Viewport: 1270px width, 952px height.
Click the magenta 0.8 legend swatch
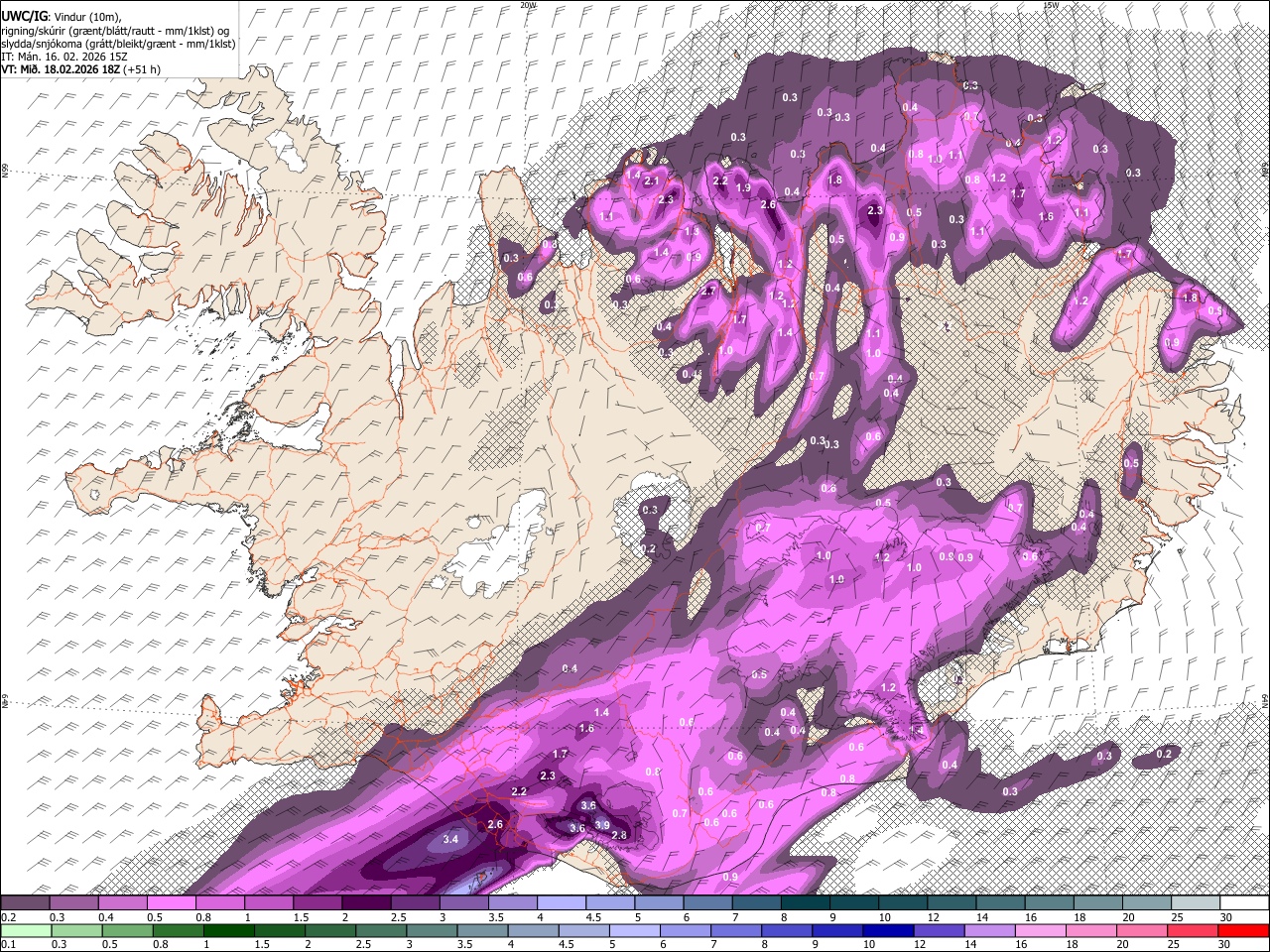pyautogui.click(x=219, y=902)
